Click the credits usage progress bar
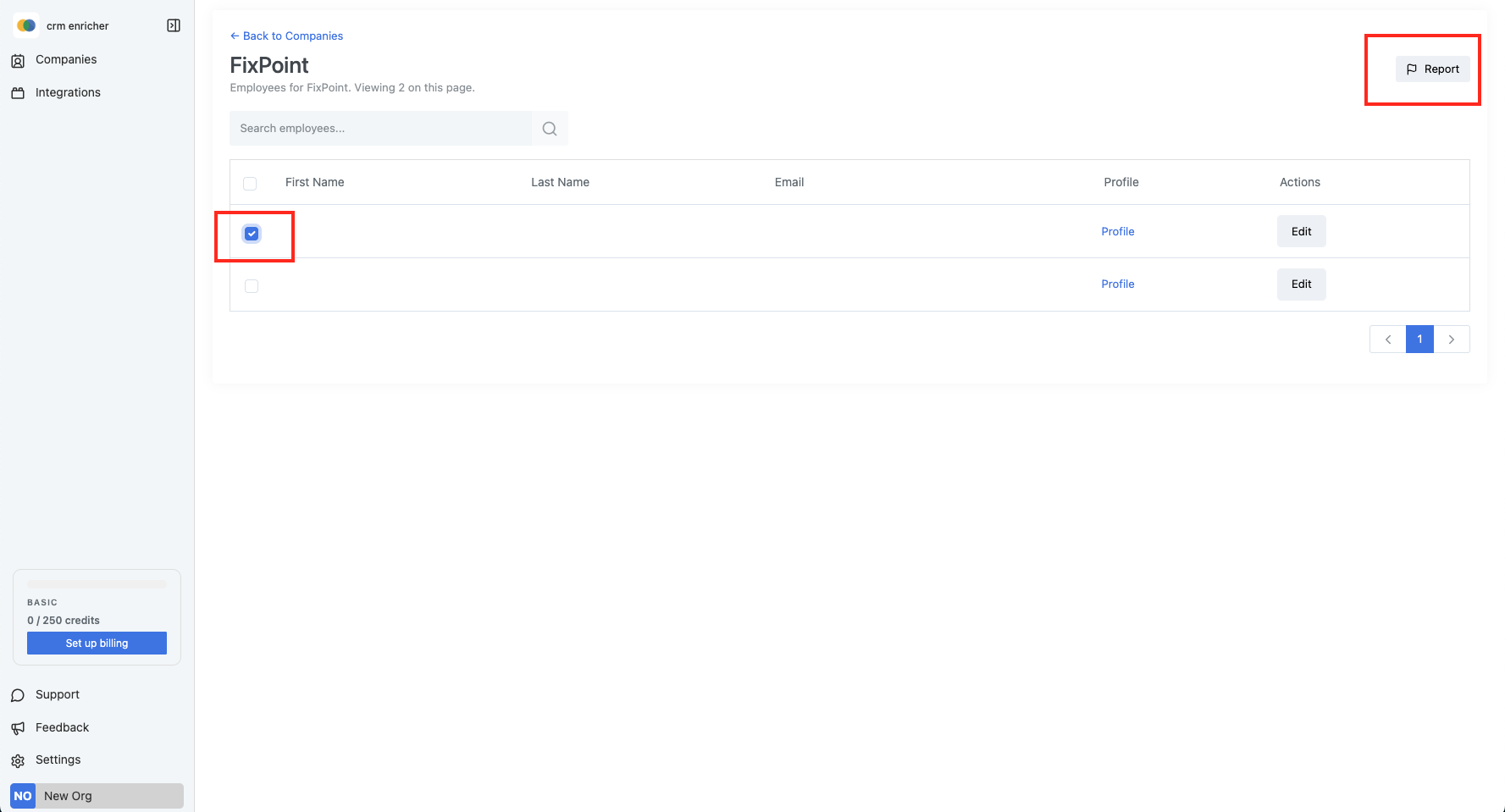The height and width of the screenshot is (812, 1505). click(97, 584)
